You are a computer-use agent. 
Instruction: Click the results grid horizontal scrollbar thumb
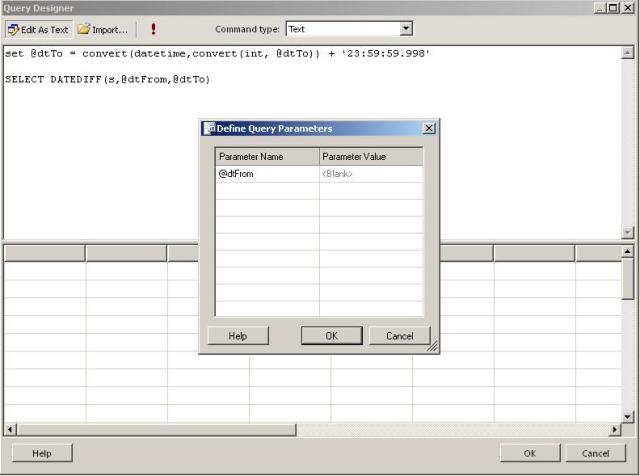tap(156, 429)
